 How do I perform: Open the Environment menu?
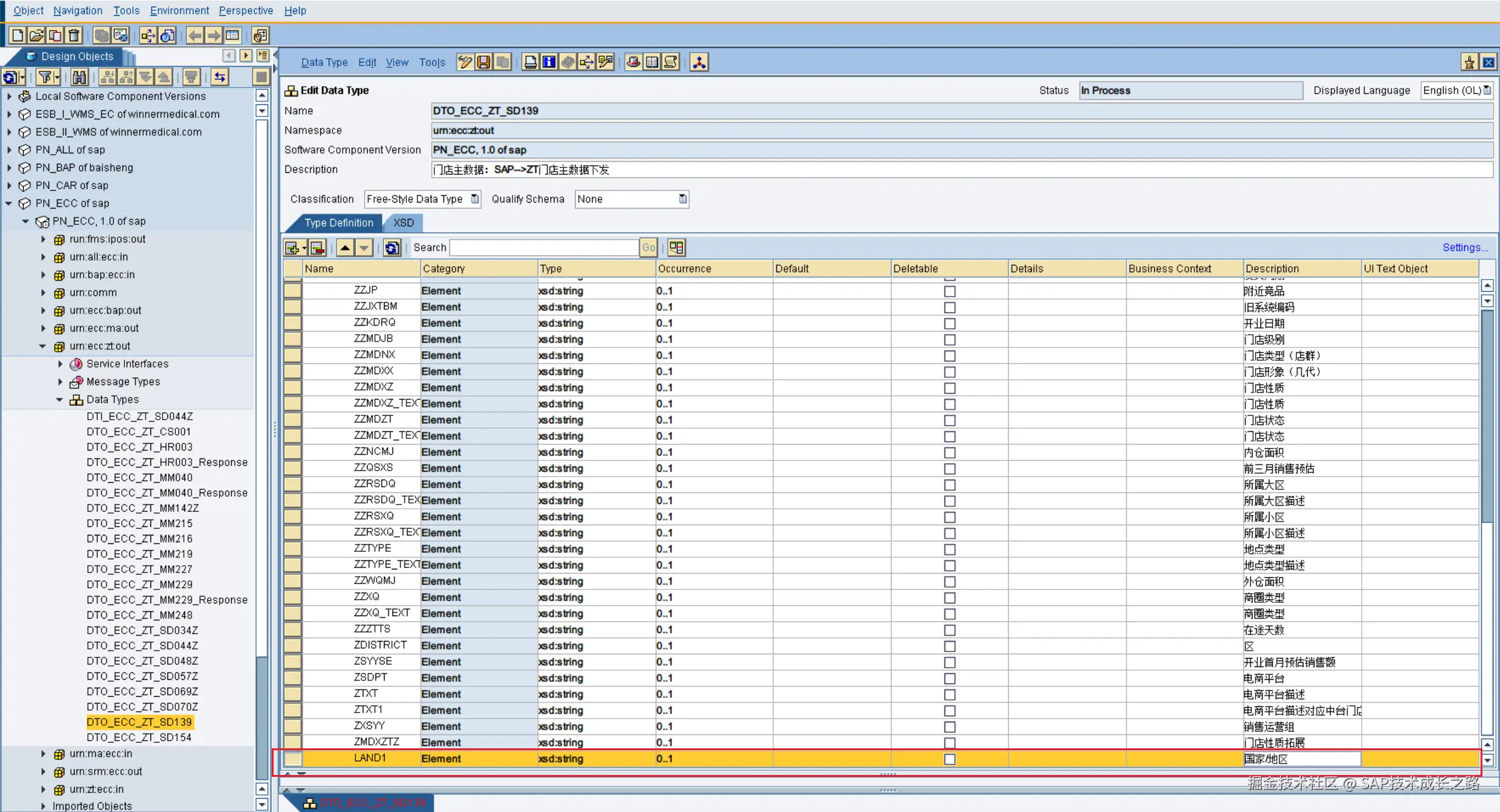pyautogui.click(x=179, y=10)
